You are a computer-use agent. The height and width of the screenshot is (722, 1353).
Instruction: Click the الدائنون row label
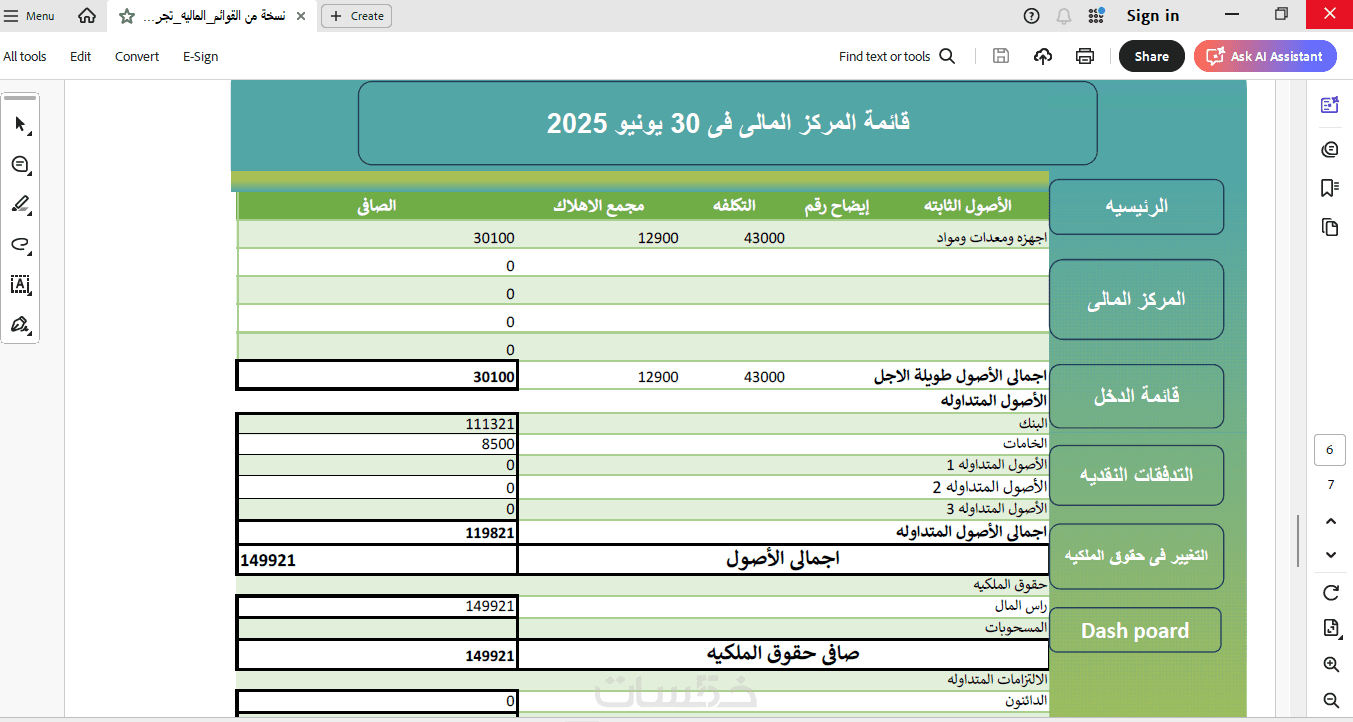tap(1026, 701)
